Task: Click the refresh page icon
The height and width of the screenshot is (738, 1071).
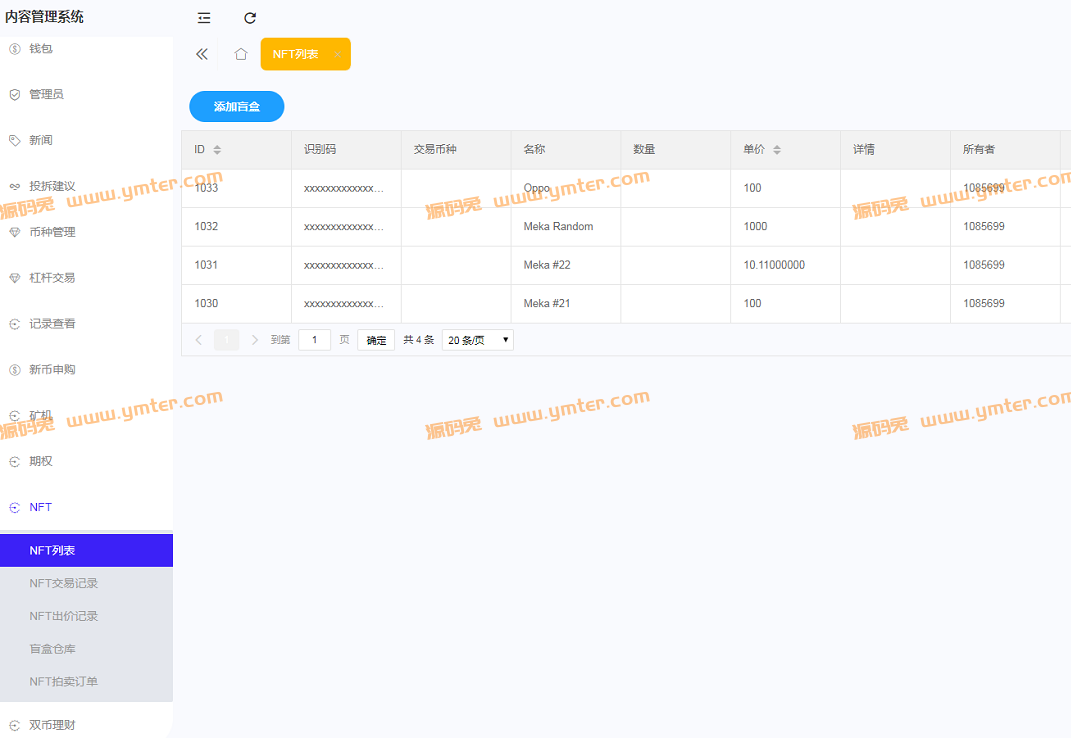Action: click(250, 18)
